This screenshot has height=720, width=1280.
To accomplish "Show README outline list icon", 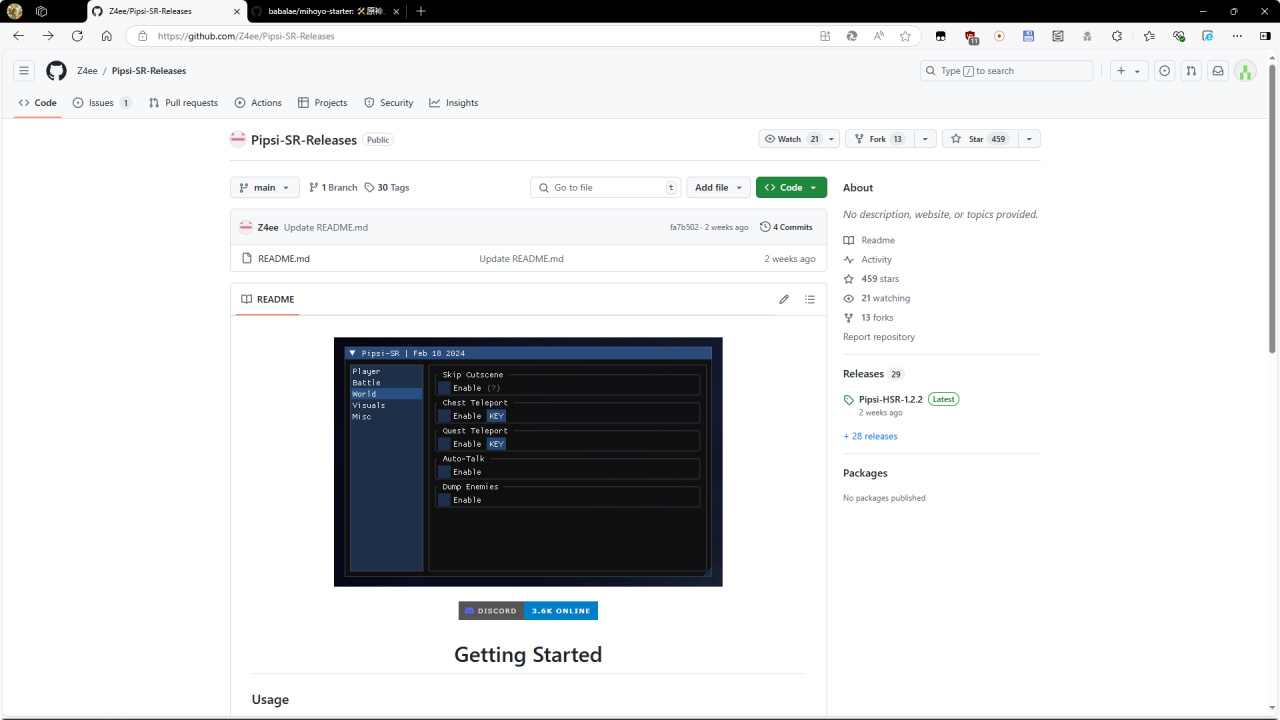I will coord(810,299).
